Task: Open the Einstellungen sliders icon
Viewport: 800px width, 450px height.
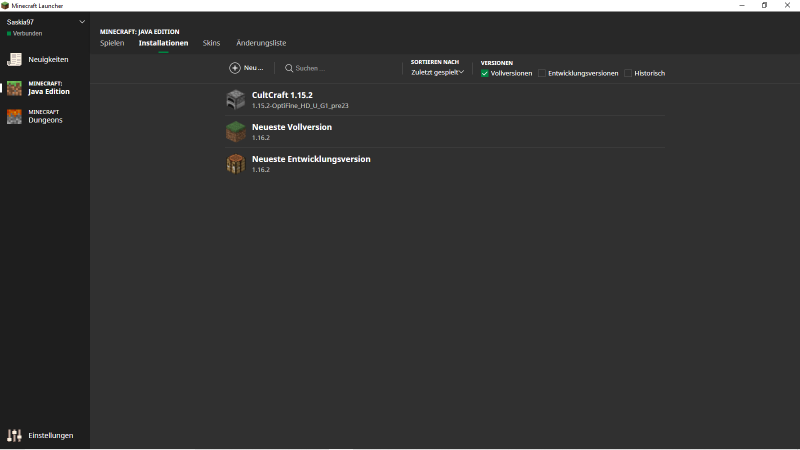Action: tap(14, 435)
